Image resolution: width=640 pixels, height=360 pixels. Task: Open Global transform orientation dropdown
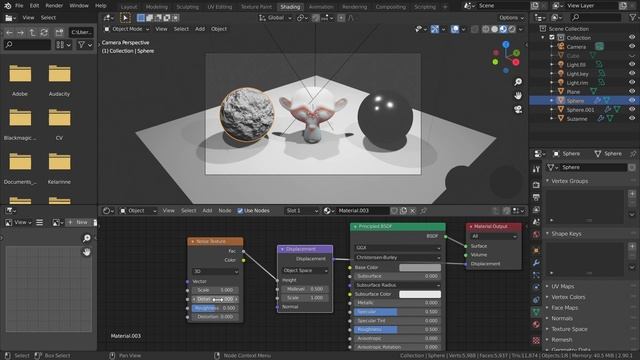pos(276,18)
